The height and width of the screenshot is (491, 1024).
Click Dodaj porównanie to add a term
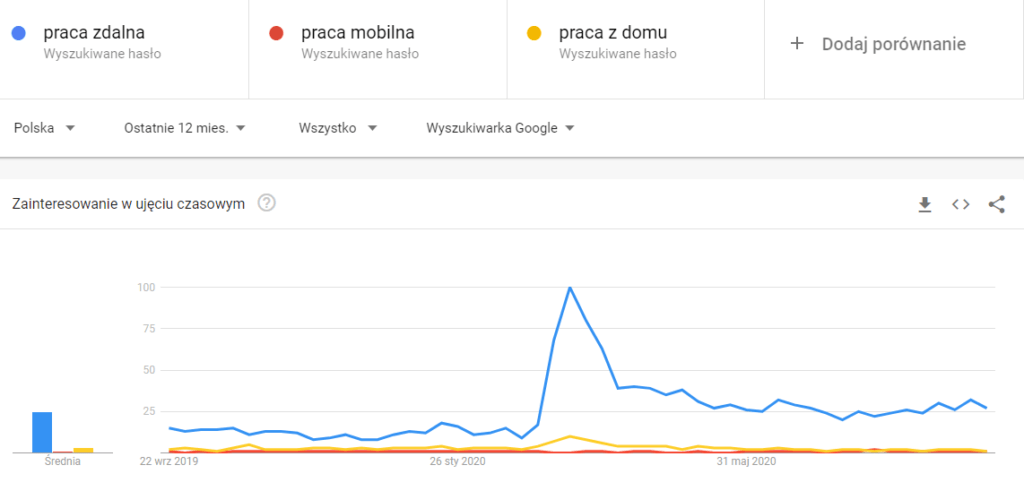coord(893,44)
